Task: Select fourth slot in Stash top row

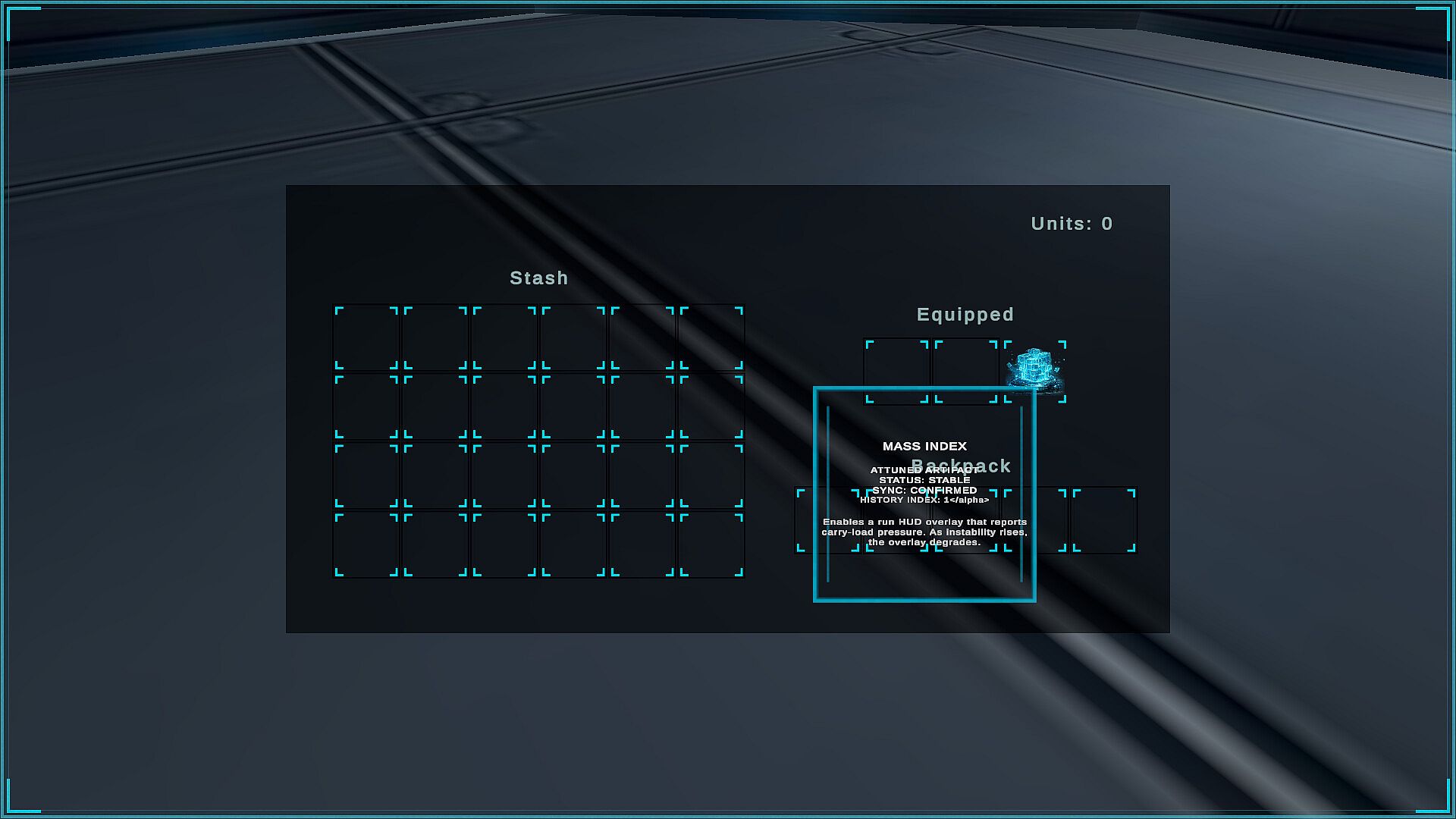Action: pyautogui.click(x=573, y=337)
